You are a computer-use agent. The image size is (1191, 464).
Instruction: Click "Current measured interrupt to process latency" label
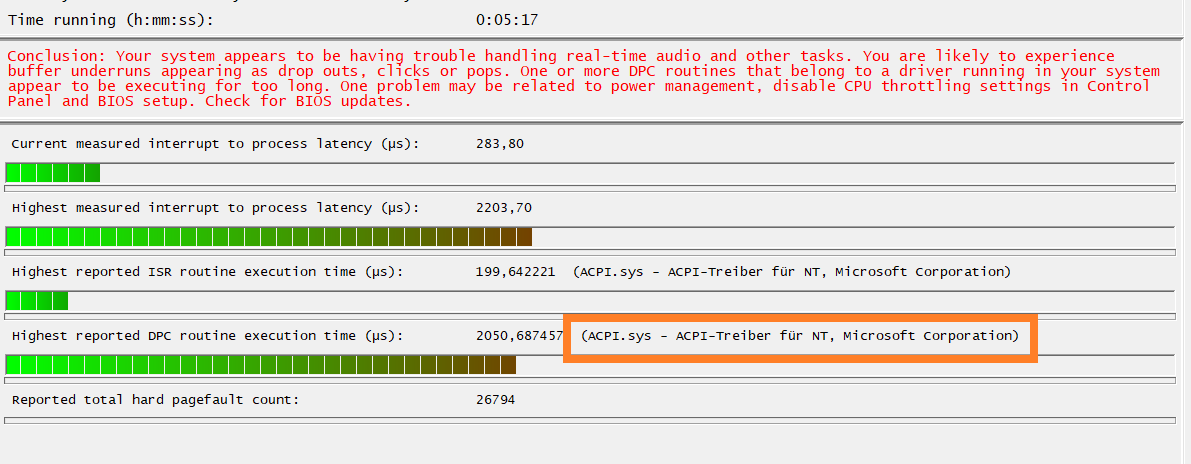tap(215, 144)
